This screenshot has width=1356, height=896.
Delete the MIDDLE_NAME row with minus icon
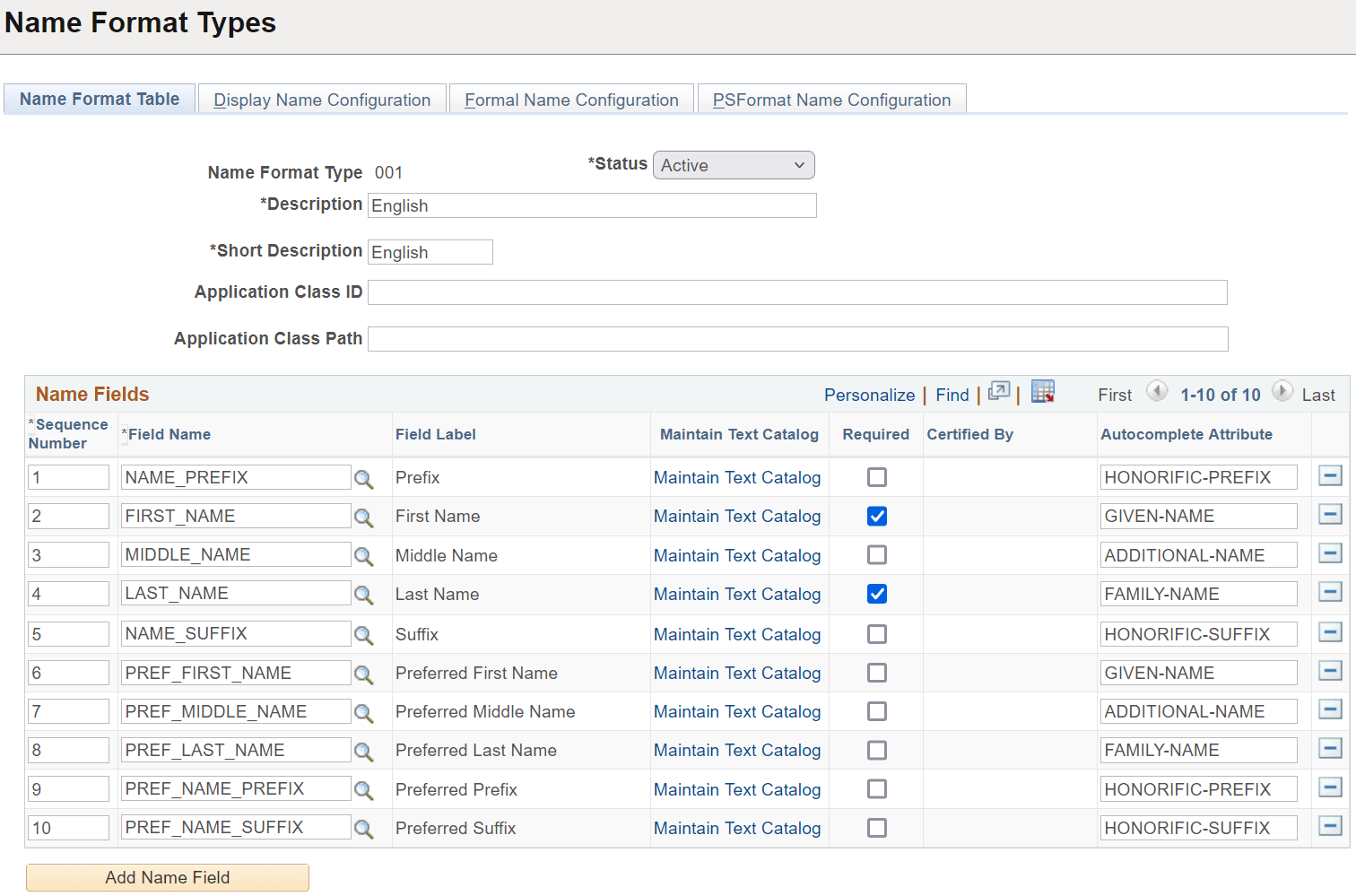click(1330, 553)
